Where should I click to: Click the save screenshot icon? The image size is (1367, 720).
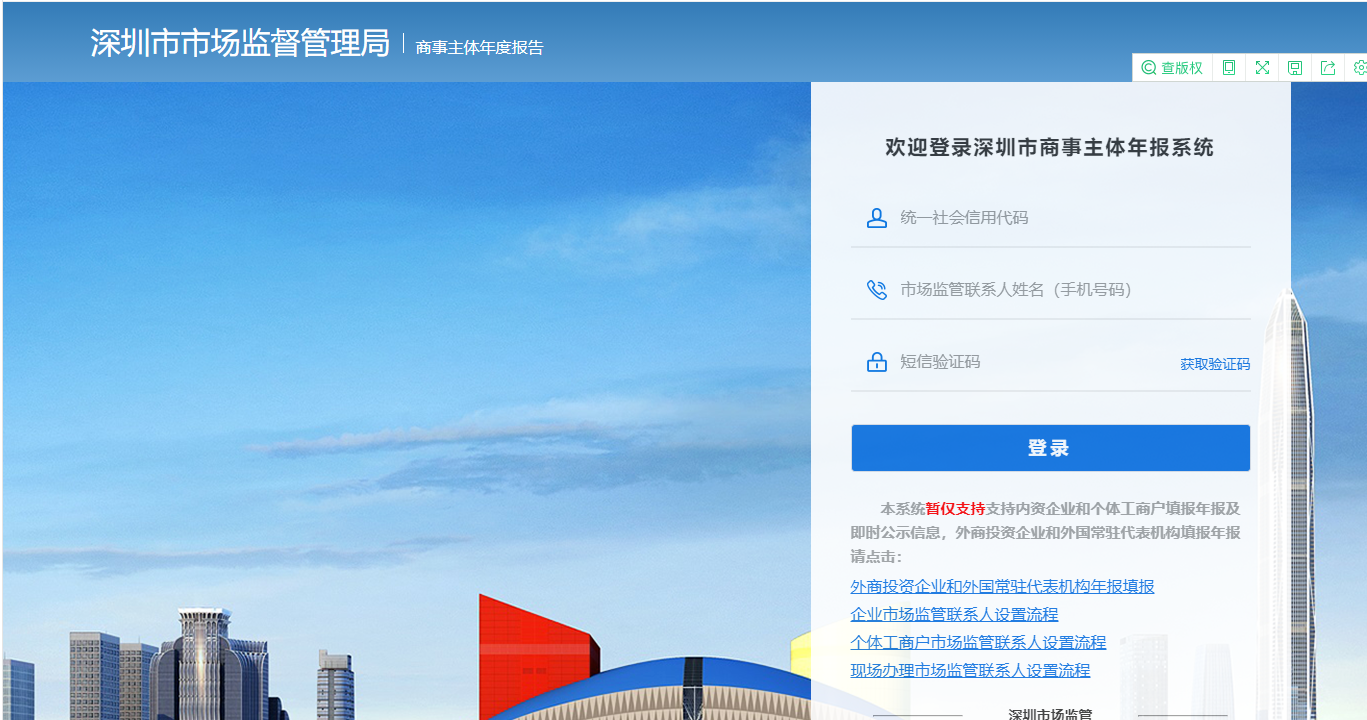pyautogui.click(x=1295, y=68)
